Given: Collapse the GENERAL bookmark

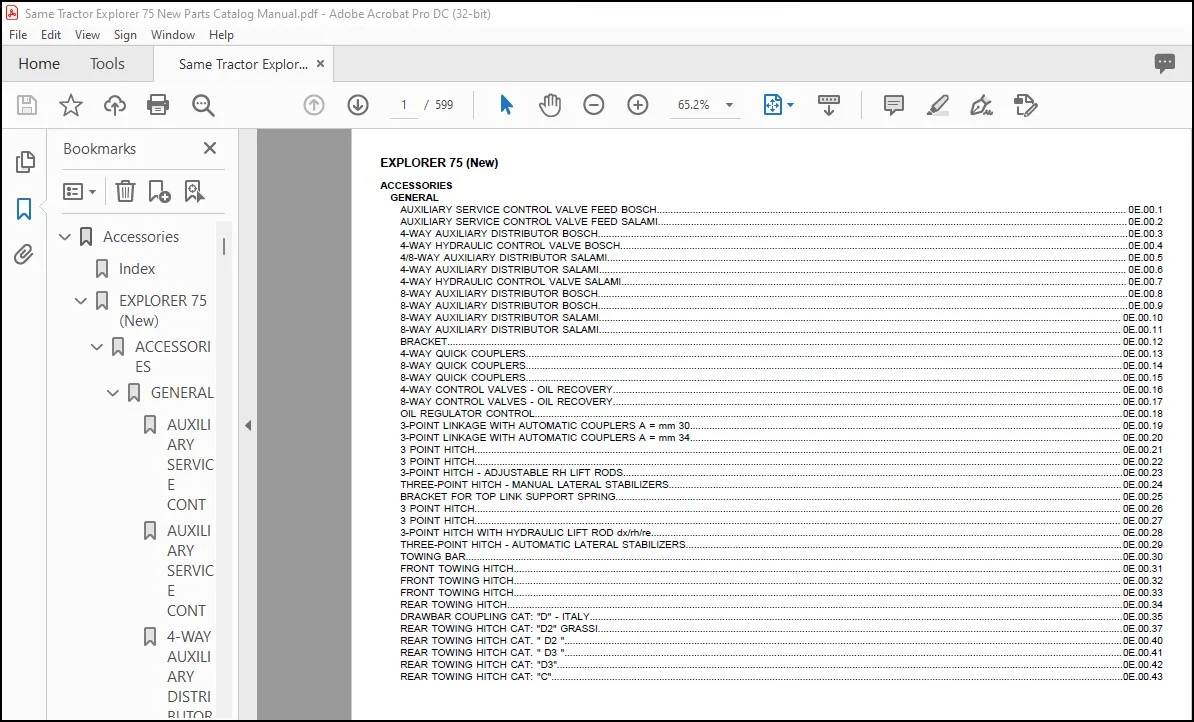Looking at the screenshot, I should pyautogui.click(x=113, y=393).
